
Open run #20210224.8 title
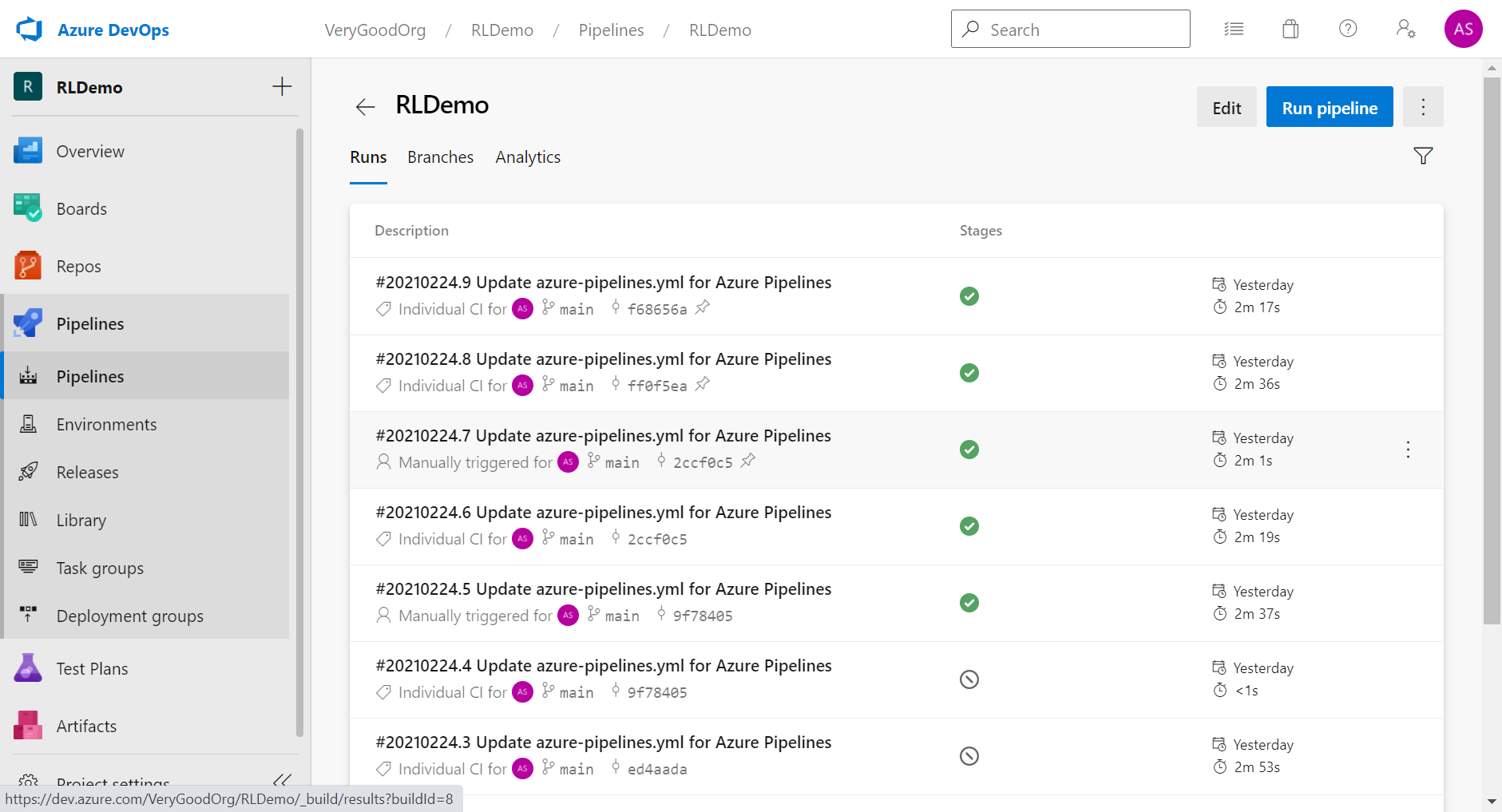pyautogui.click(x=603, y=358)
